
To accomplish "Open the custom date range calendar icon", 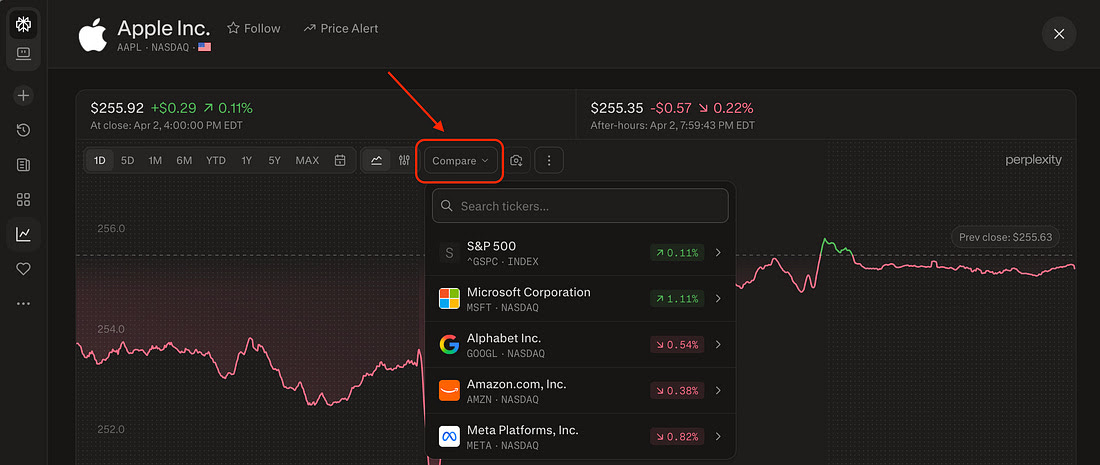I will 340,160.
